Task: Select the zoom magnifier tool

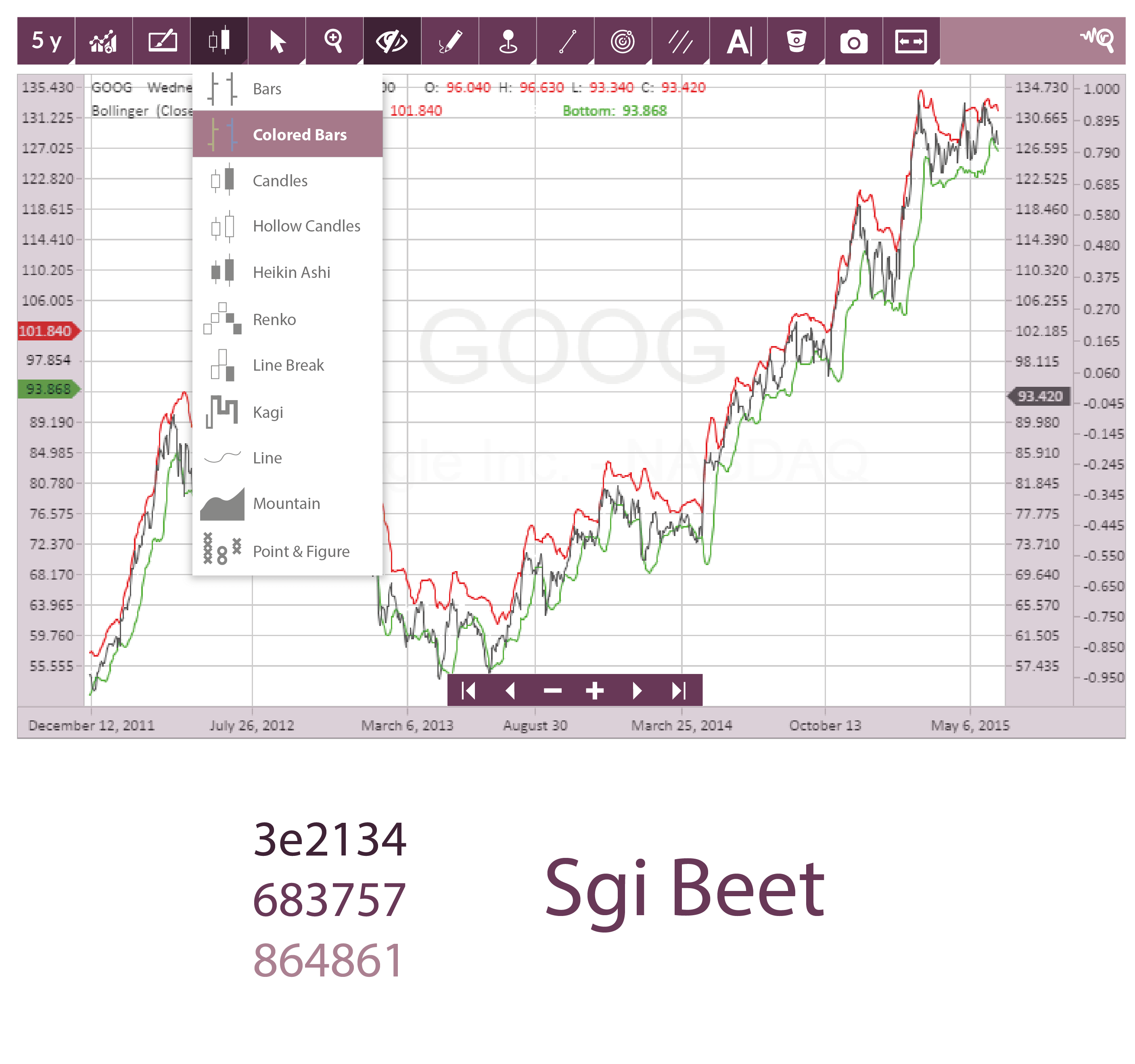Action: point(334,40)
